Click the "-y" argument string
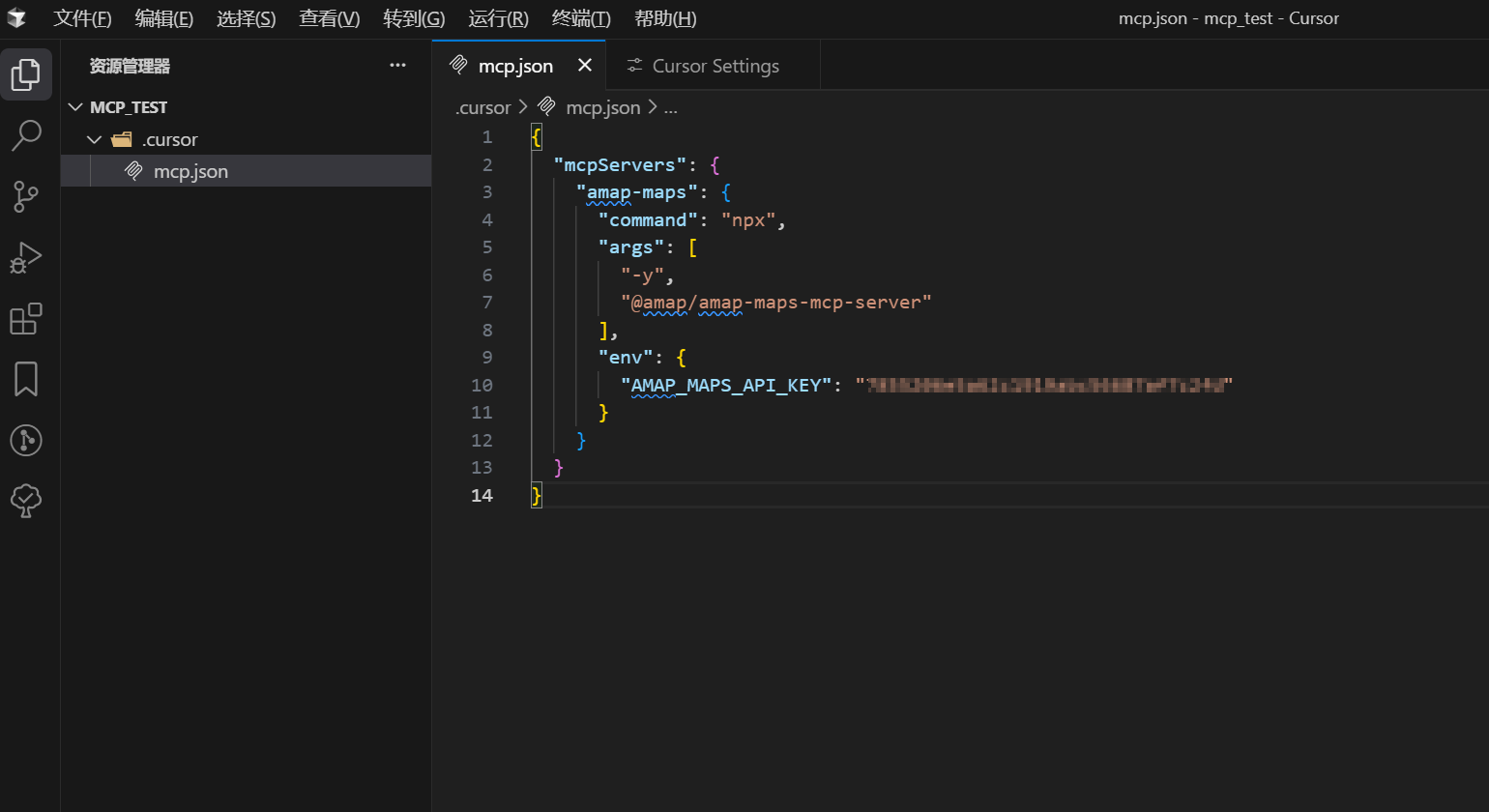 pyautogui.click(x=643, y=275)
